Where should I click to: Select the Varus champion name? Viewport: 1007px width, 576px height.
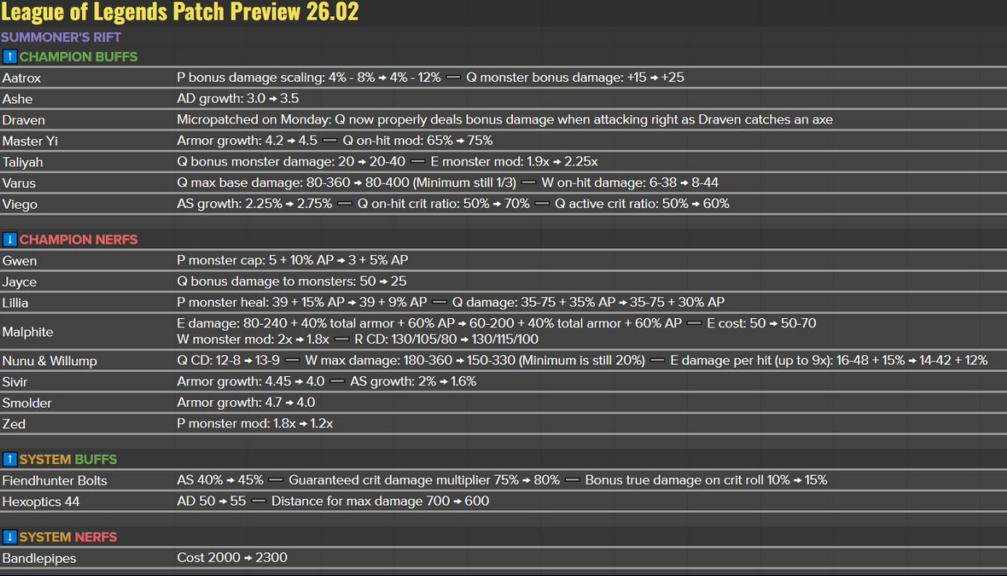pos(19,183)
